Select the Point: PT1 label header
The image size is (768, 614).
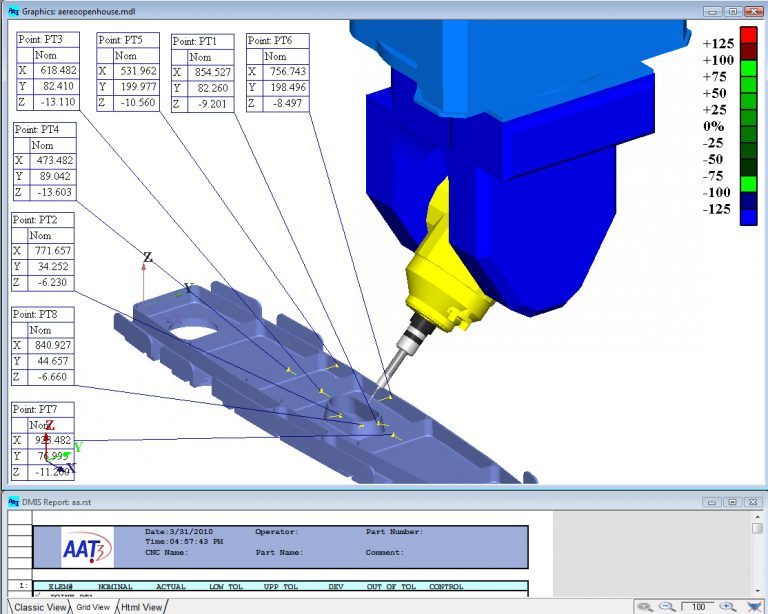click(x=202, y=41)
